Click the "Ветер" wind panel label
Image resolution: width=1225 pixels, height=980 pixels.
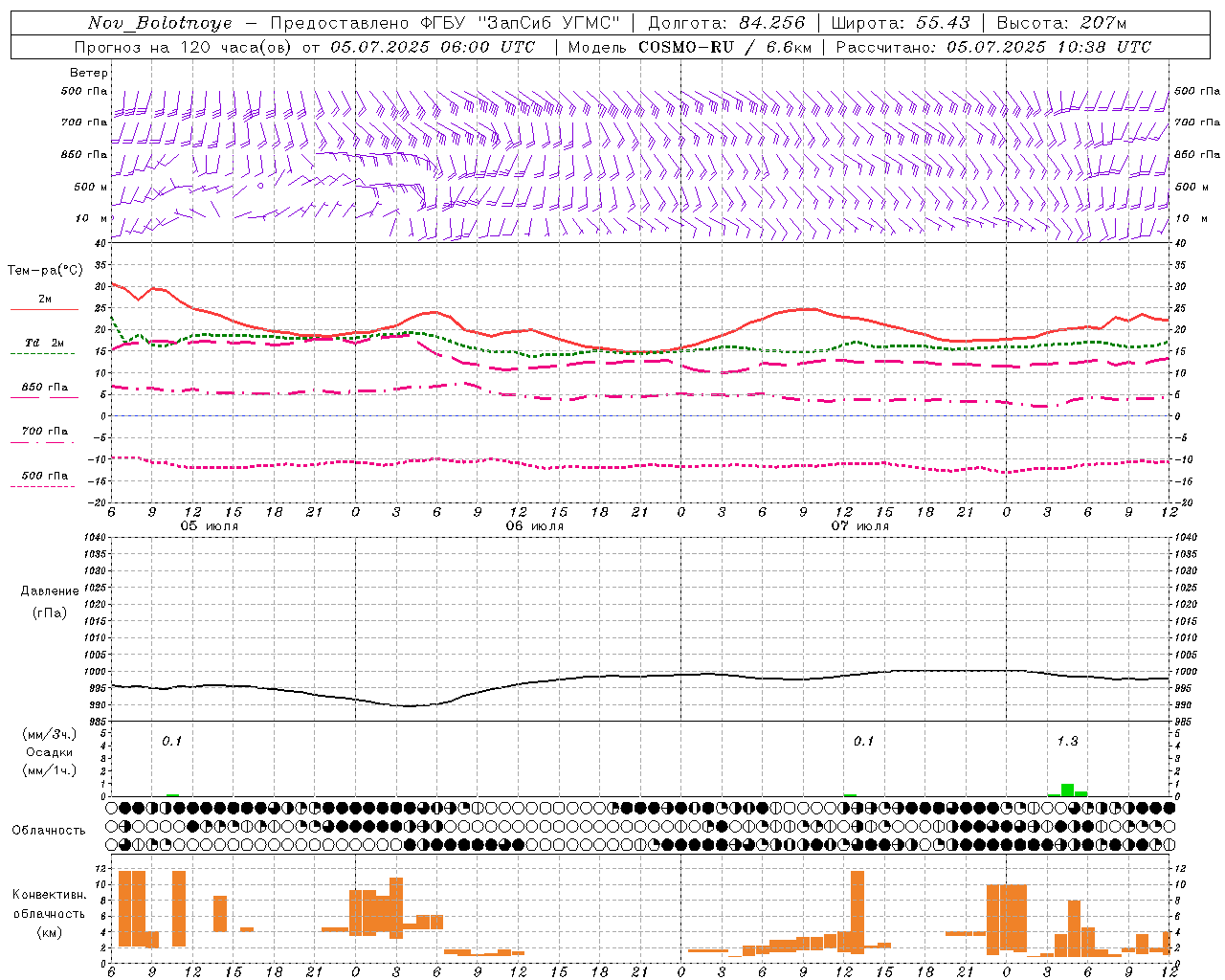[x=89, y=73]
